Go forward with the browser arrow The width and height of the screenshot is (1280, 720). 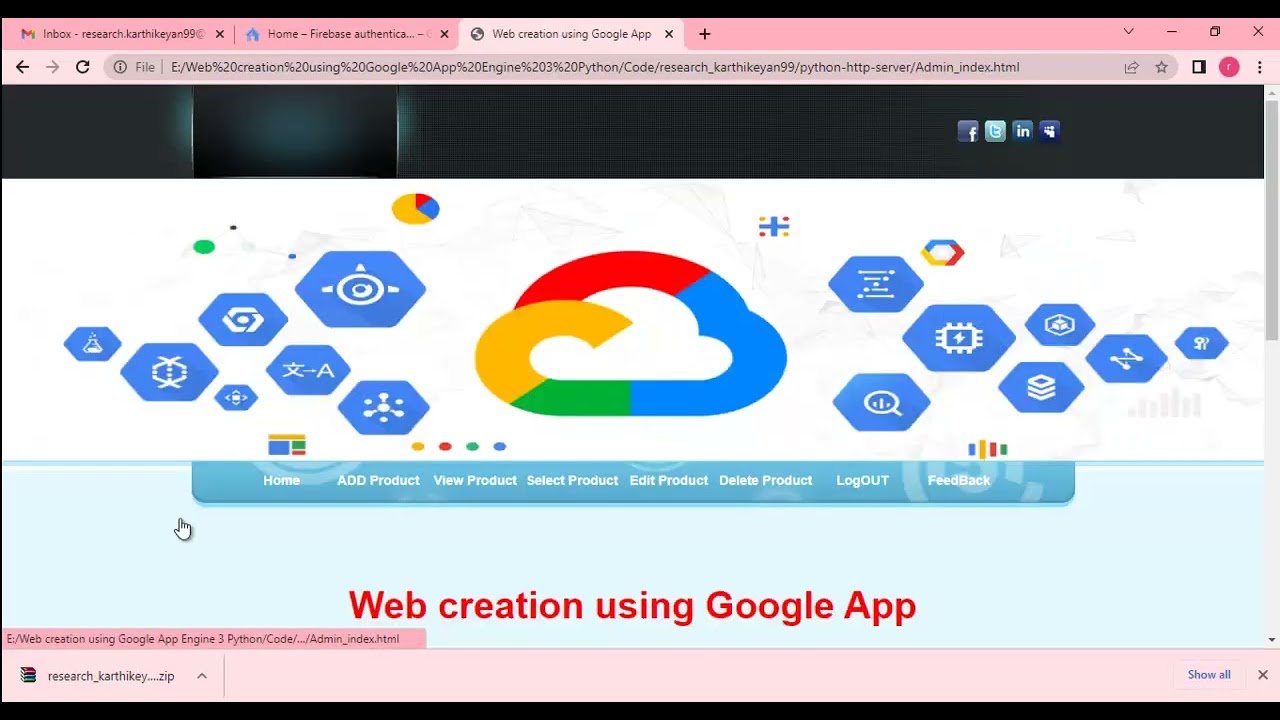coord(52,67)
